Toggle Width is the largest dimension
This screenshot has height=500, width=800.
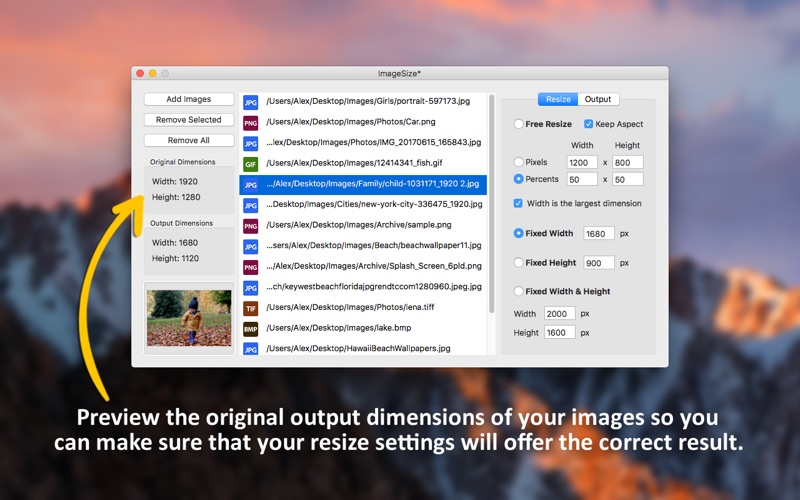point(518,204)
